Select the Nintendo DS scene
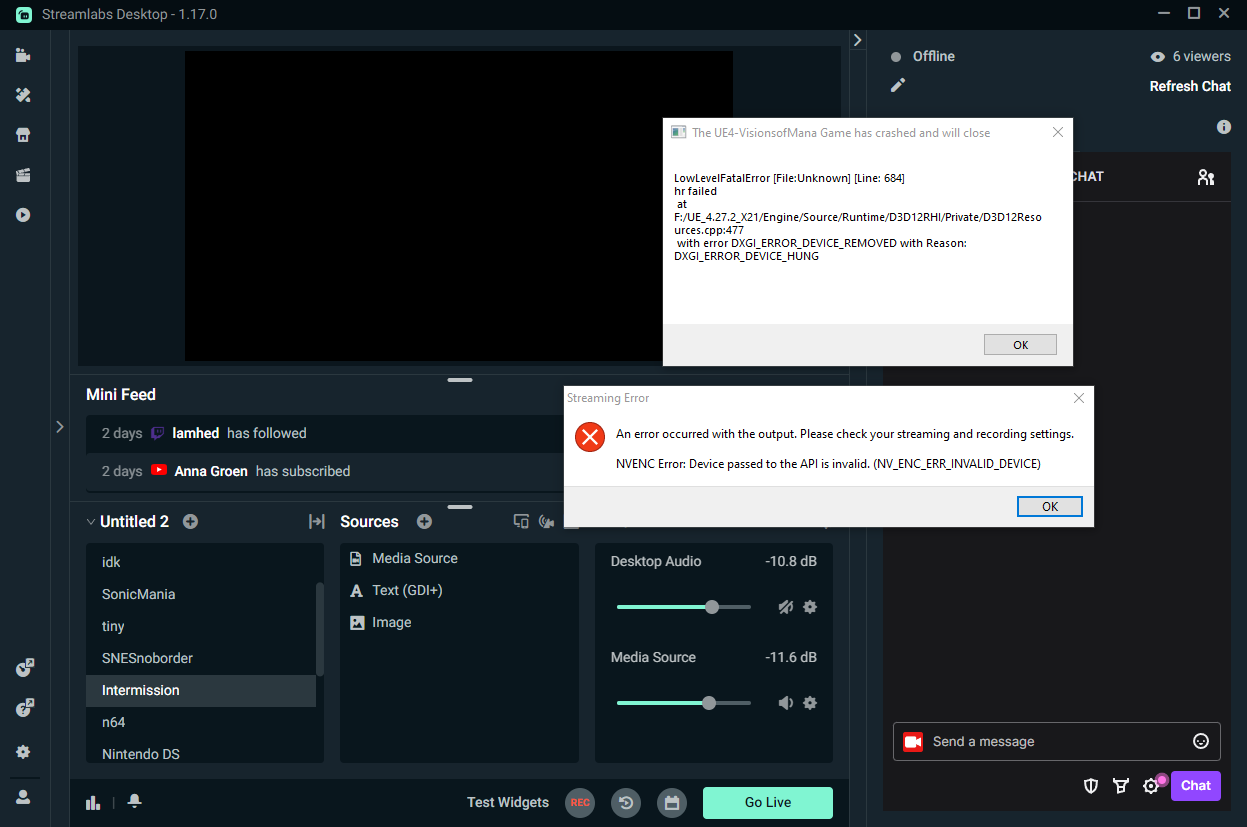The height and width of the screenshot is (827, 1247). 201,753
